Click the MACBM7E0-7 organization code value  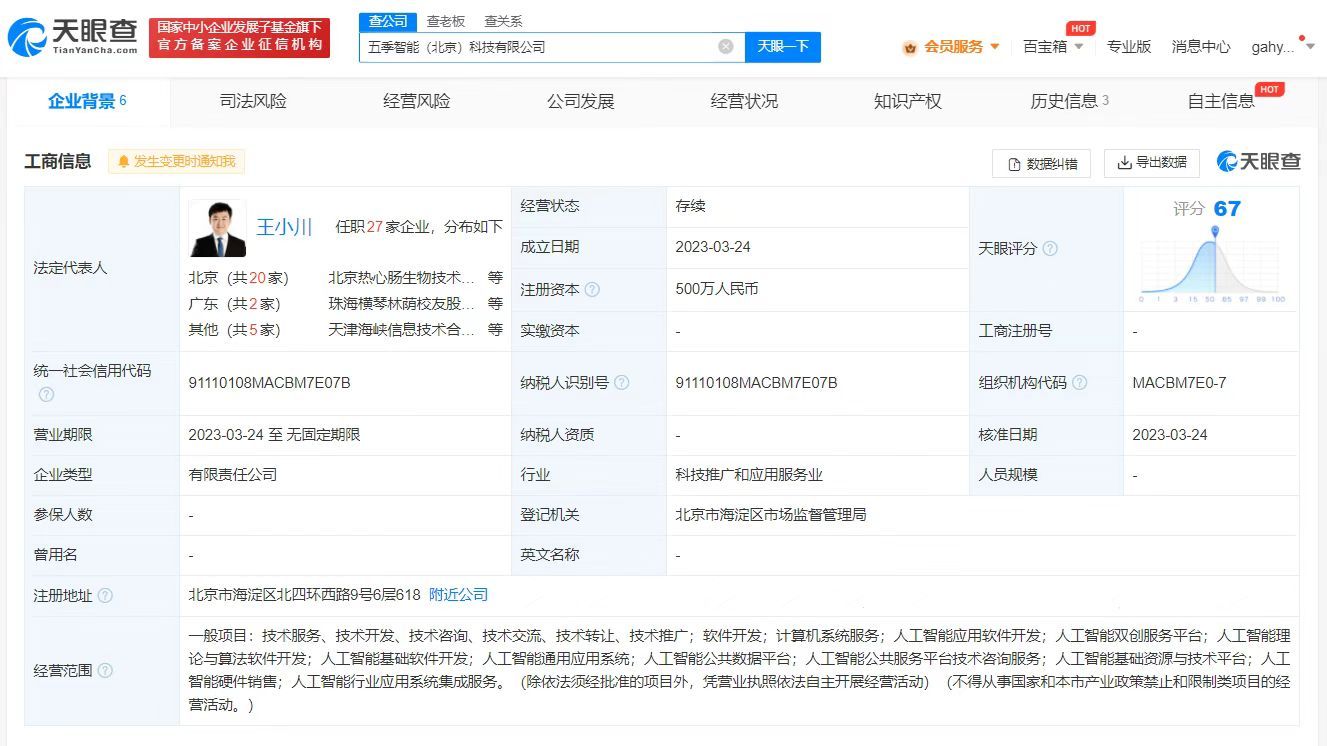click(1179, 382)
